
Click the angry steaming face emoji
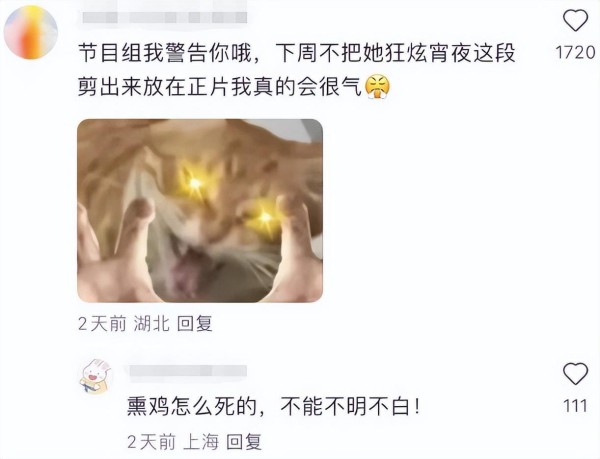tap(377, 87)
